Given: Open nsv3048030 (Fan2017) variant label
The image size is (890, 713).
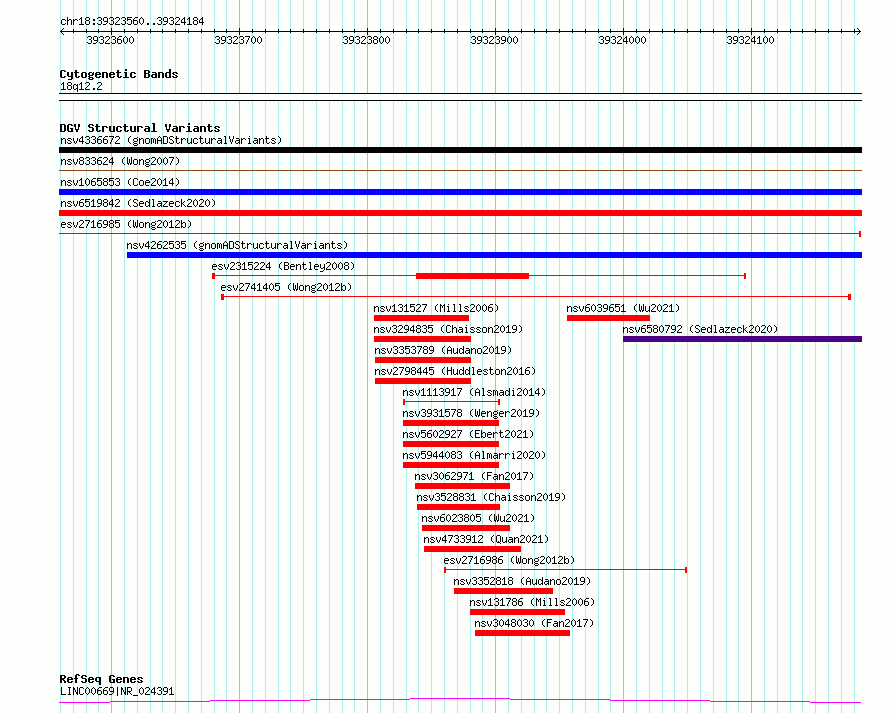Looking at the screenshot, I should coord(534,623).
